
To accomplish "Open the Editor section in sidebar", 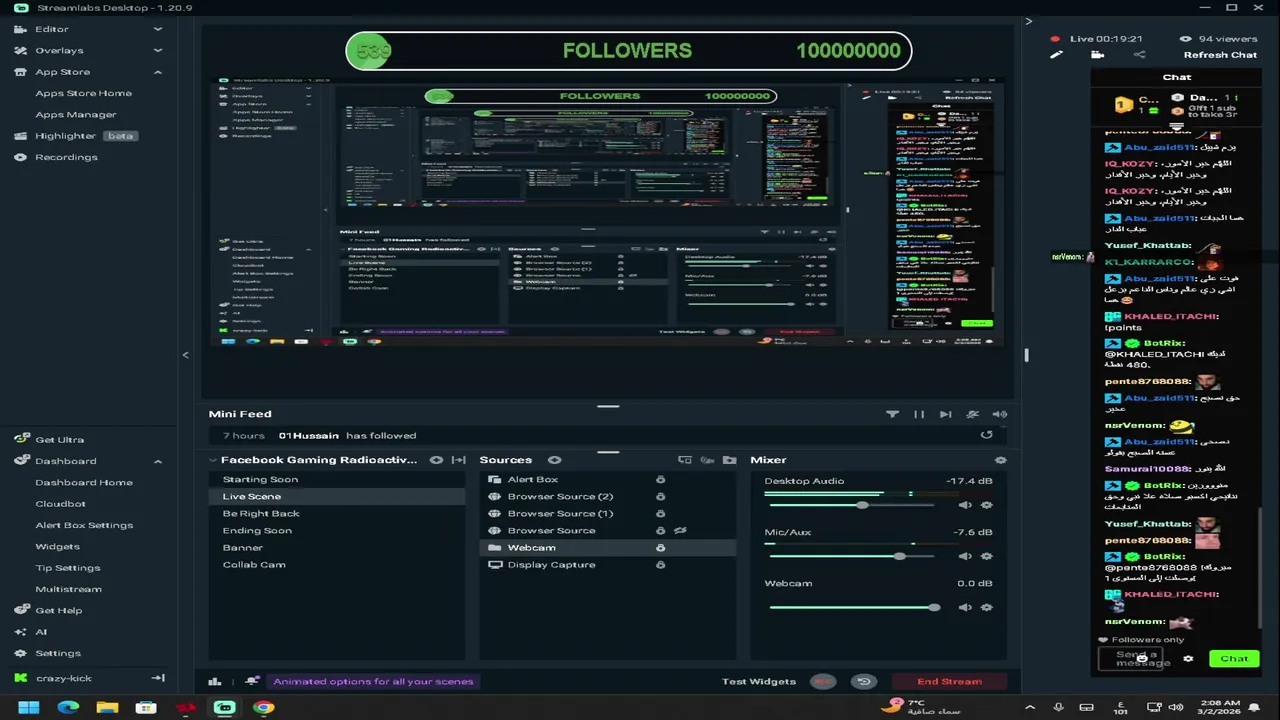I will [52, 29].
